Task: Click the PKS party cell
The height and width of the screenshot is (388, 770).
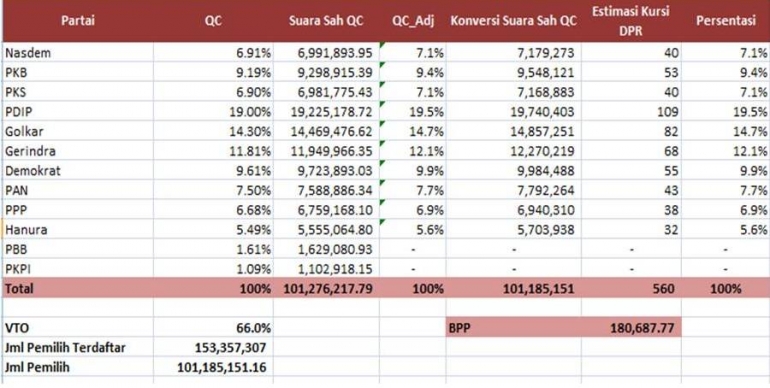Action: (x=78, y=92)
